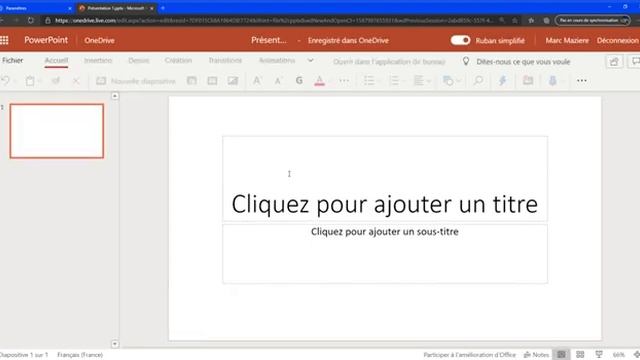Insert a picture with ribbon icon

click(233, 81)
